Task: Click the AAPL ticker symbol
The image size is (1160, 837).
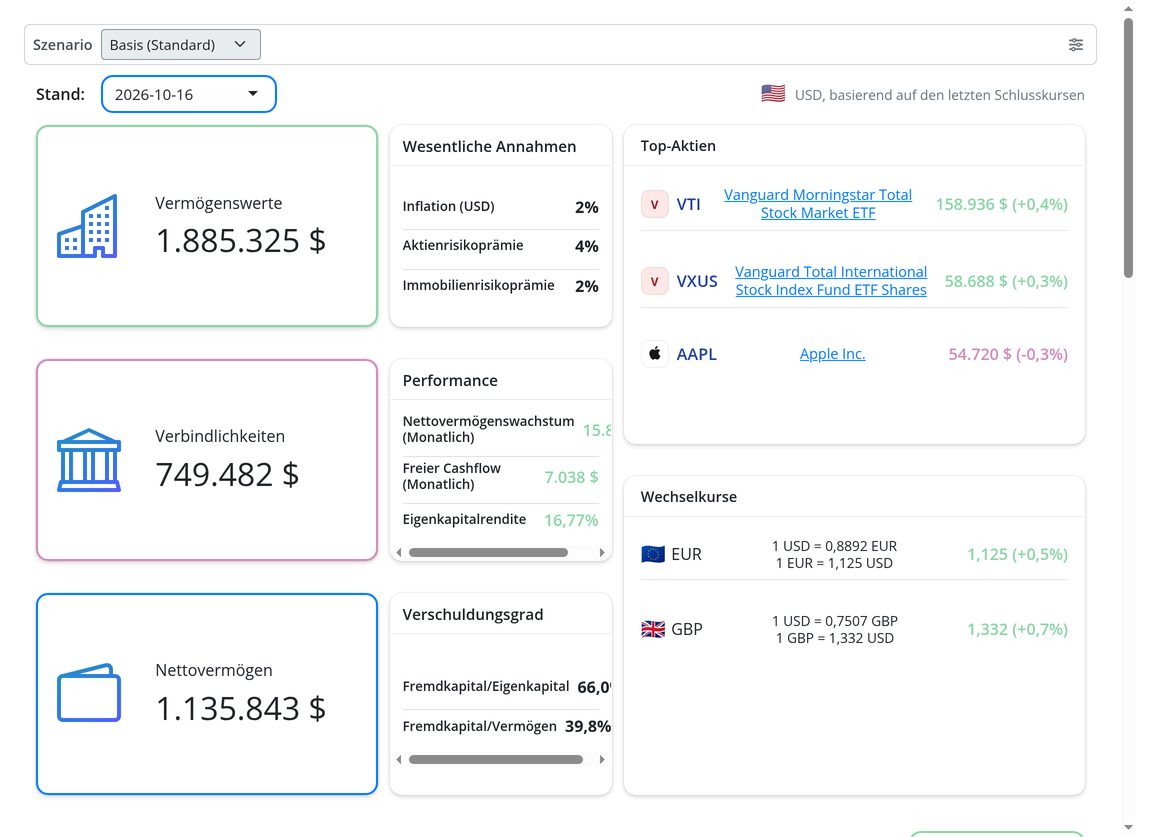Action: [696, 354]
